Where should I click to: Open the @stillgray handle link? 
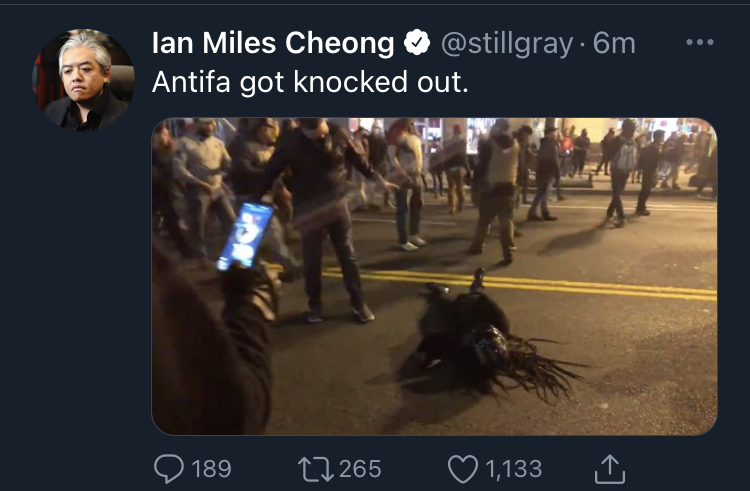(507, 44)
